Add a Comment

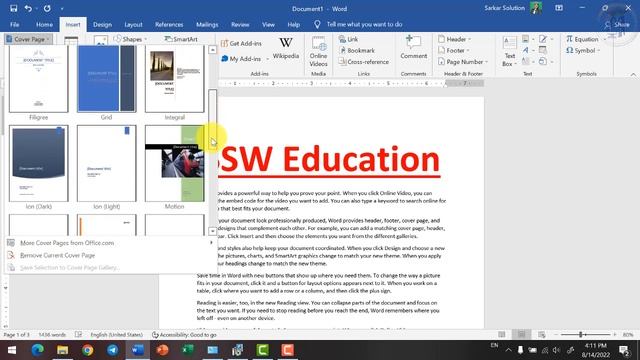pos(413,48)
